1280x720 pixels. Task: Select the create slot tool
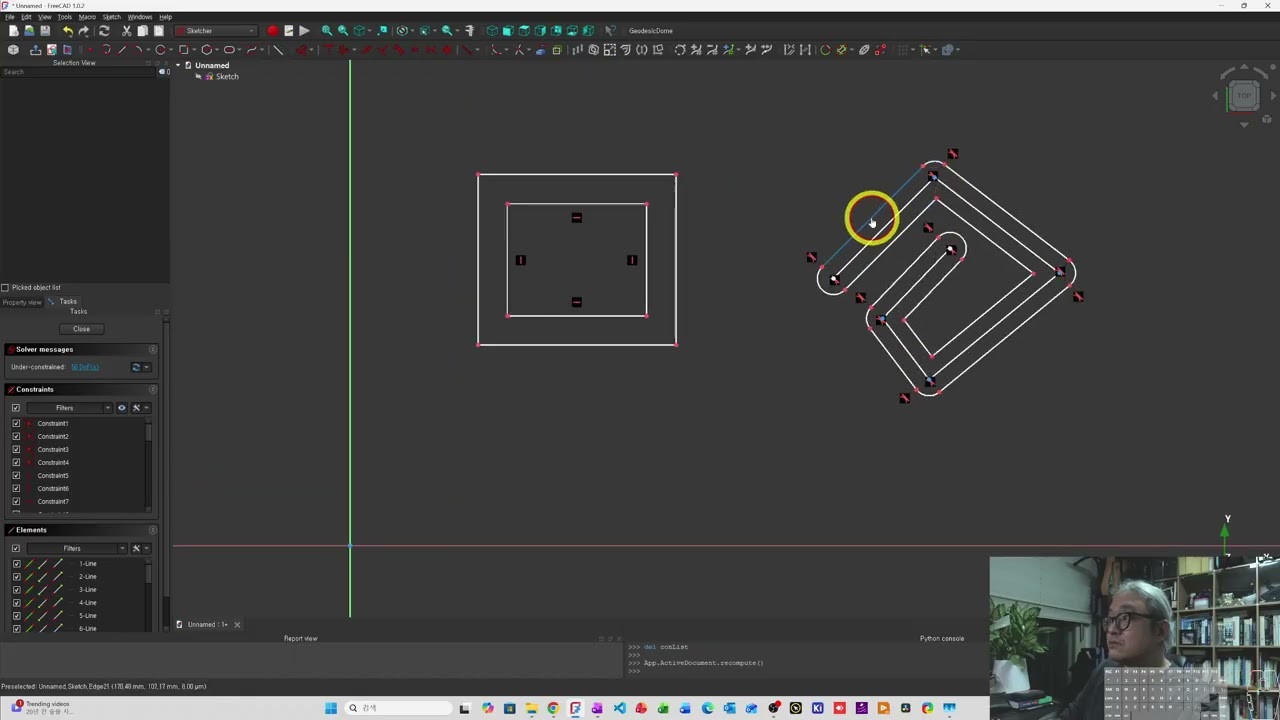click(x=229, y=49)
